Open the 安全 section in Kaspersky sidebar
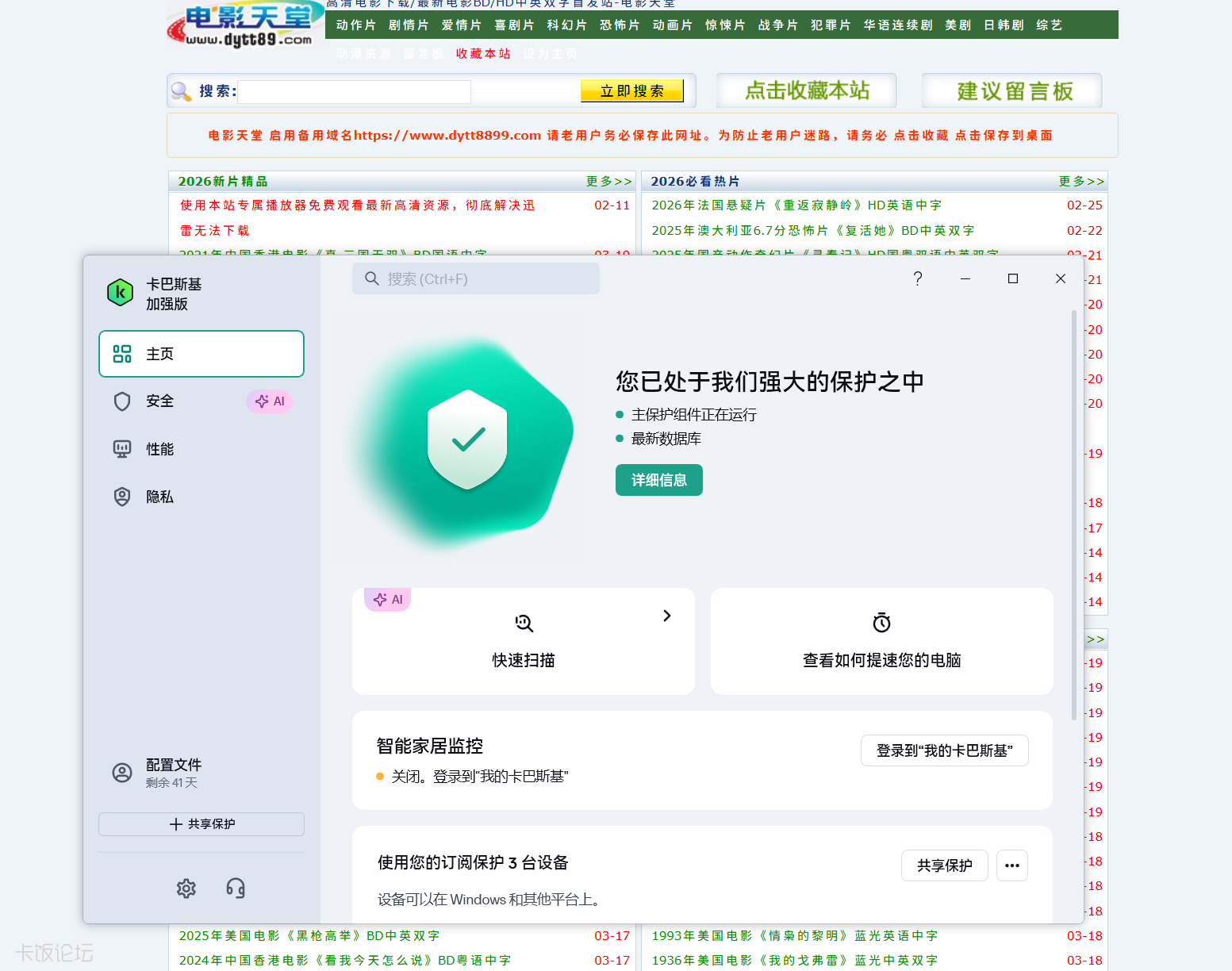 (x=160, y=401)
